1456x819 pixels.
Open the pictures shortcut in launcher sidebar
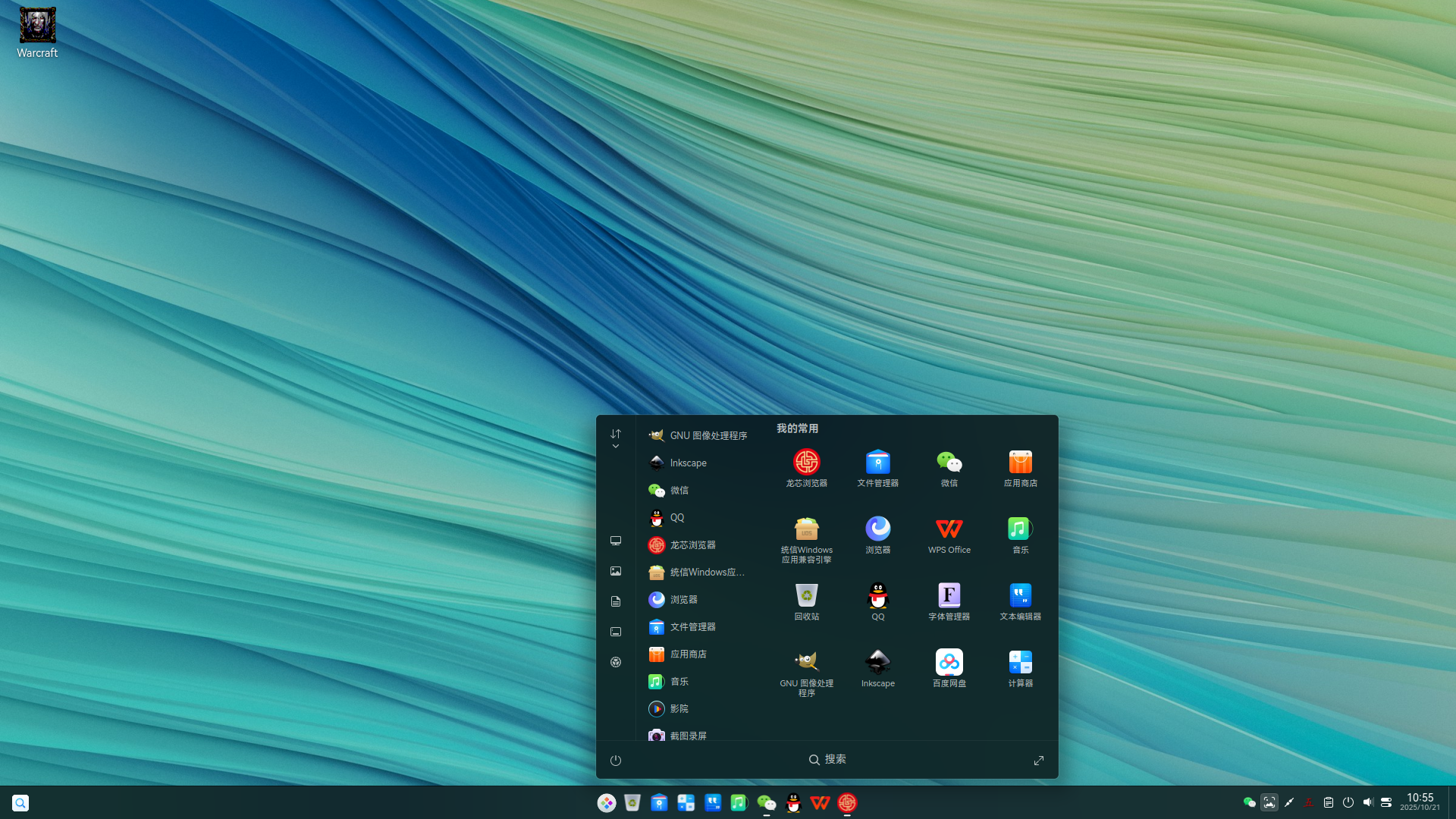tap(616, 571)
